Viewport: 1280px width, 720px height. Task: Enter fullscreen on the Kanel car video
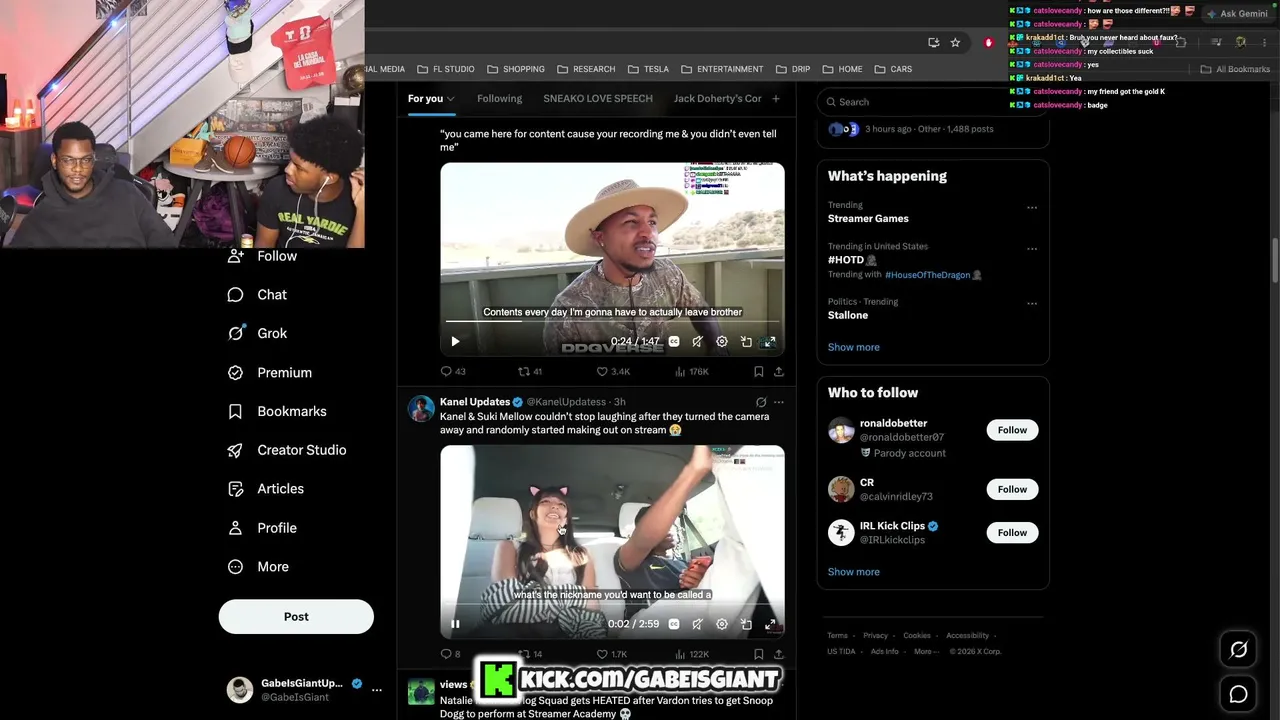tap(770, 624)
